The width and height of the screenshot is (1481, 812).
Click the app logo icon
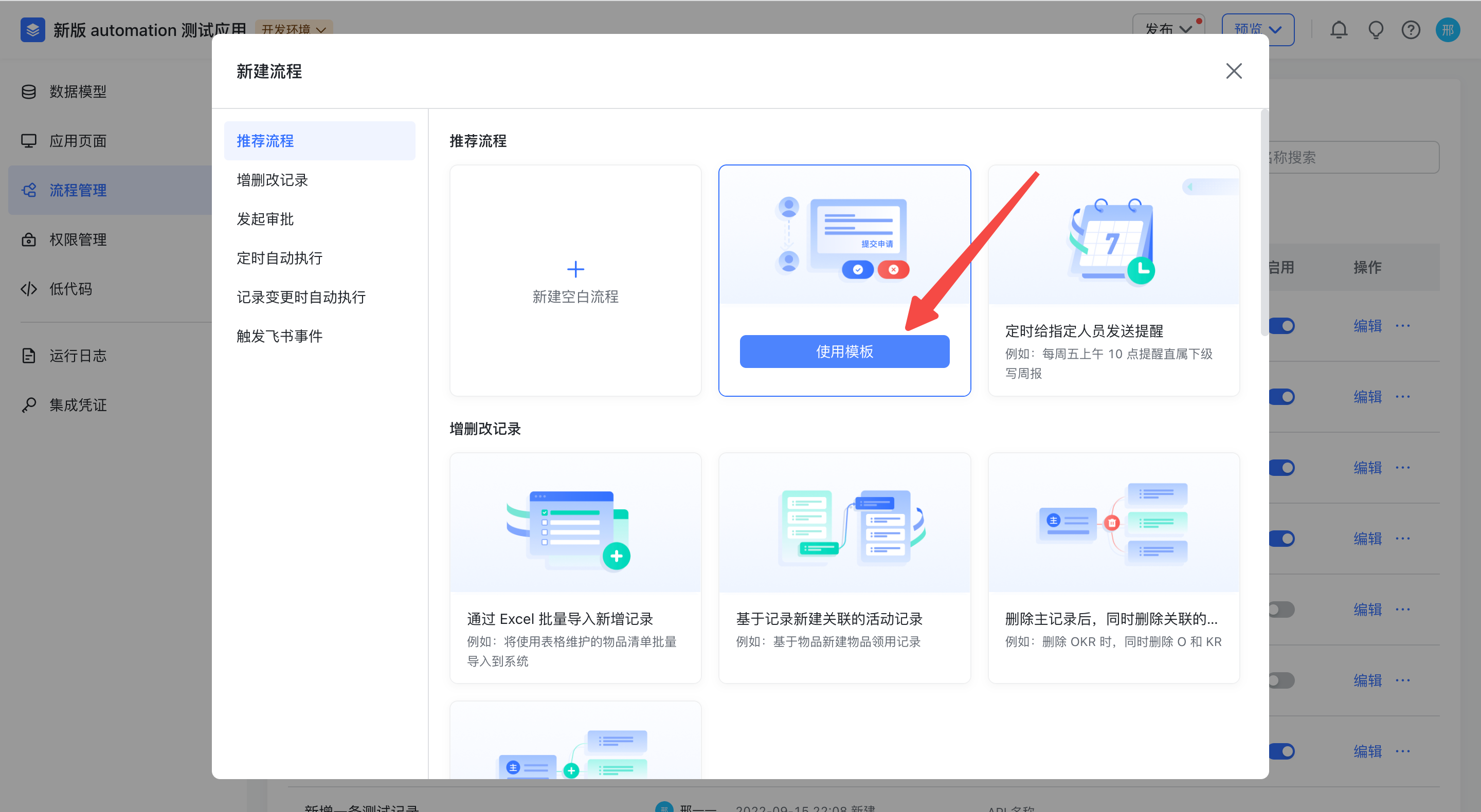[32, 29]
